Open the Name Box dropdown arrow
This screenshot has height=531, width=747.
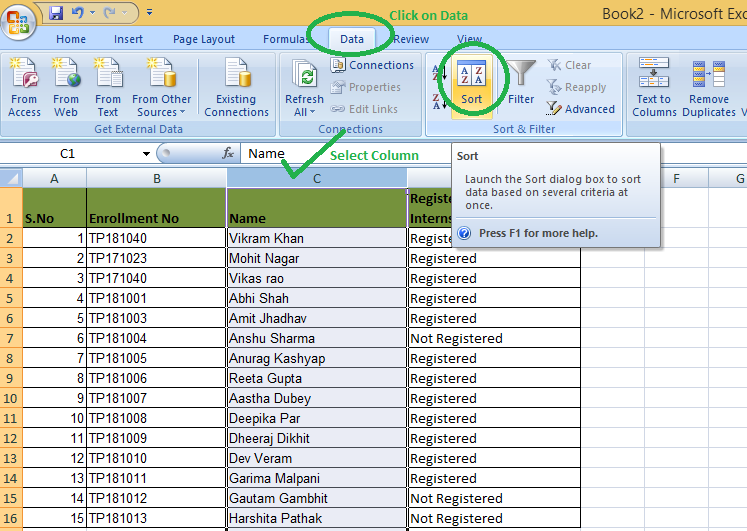click(146, 154)
